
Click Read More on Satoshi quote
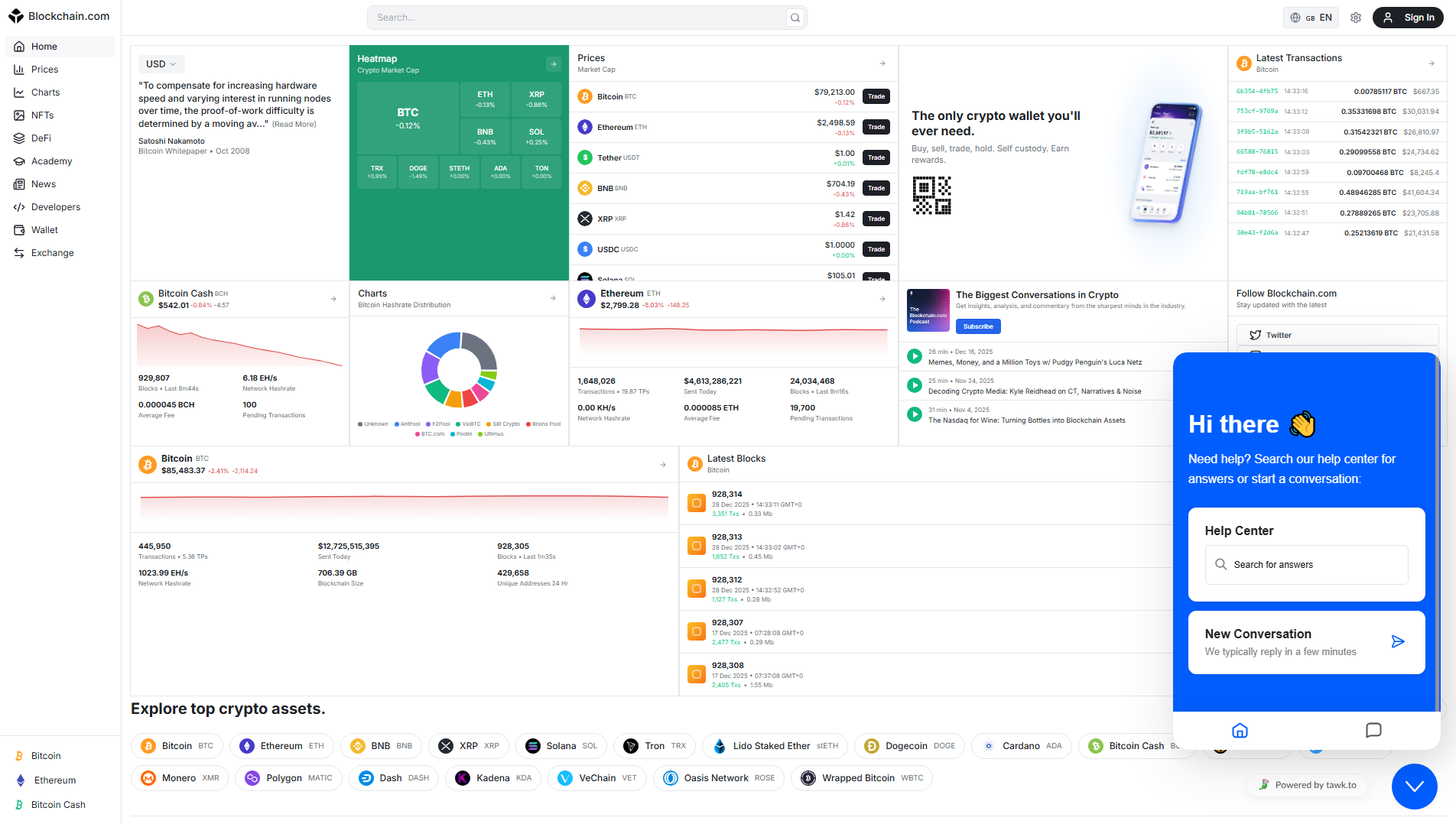tap(294, 125)
